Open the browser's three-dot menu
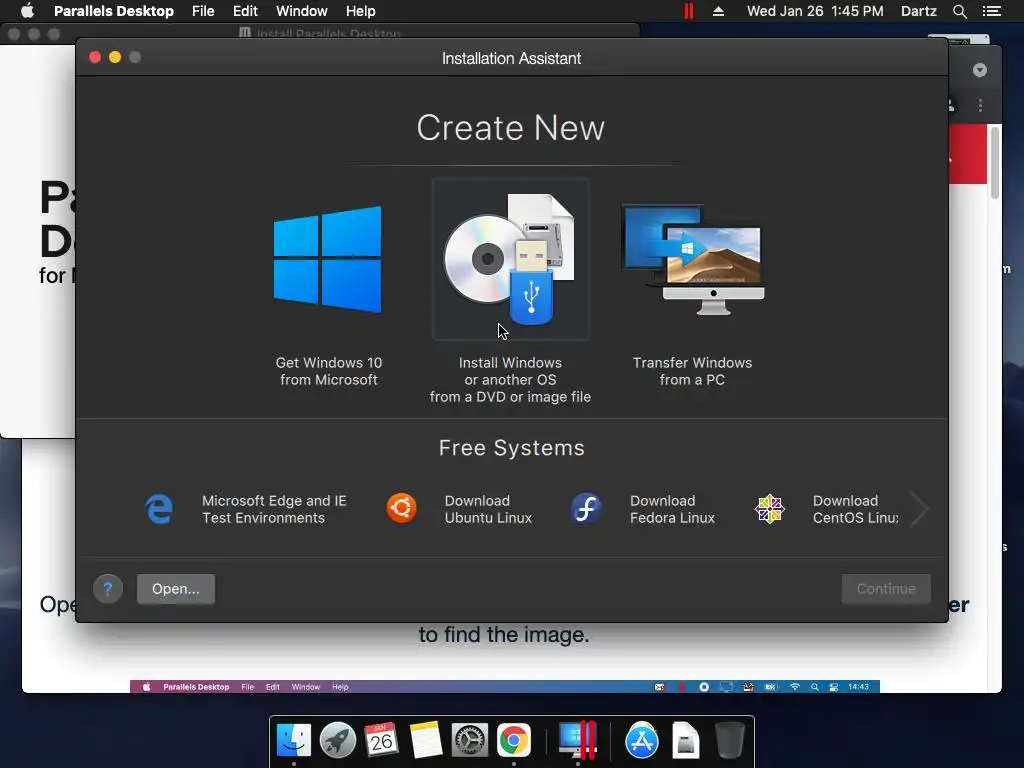This screenshot has width=1024, height=768. (980, 105)
